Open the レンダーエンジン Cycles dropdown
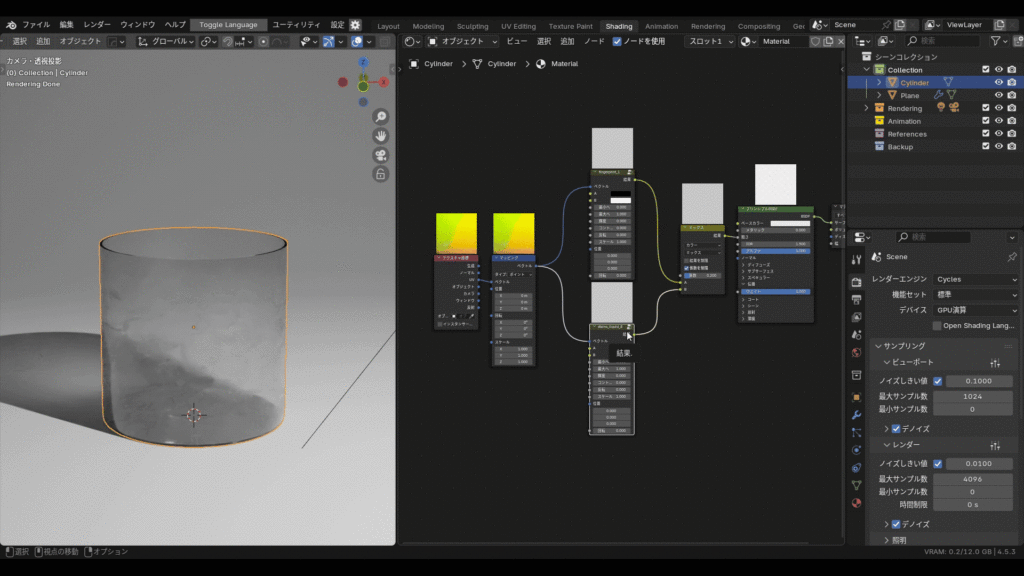This screenshot has width=1024, height=576. (x=976, y=279)
